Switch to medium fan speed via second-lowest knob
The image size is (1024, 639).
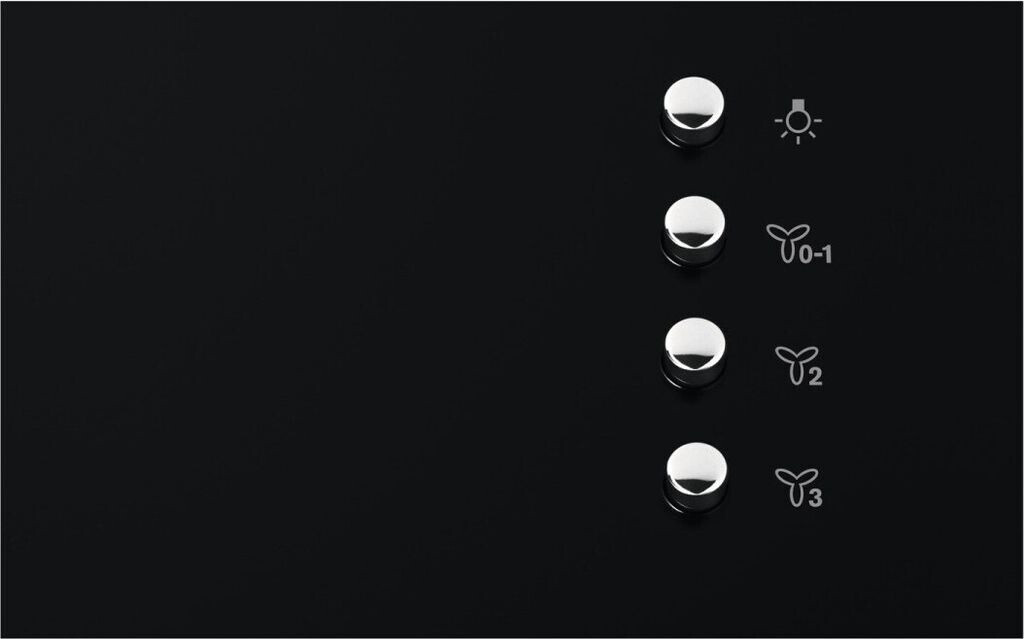click(x=694, y=353)
